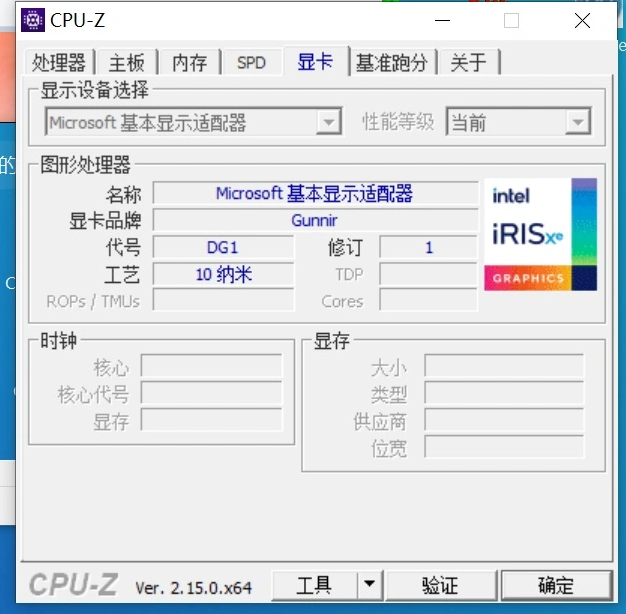Close the CPU-Z window

click(x=582, y=20)
